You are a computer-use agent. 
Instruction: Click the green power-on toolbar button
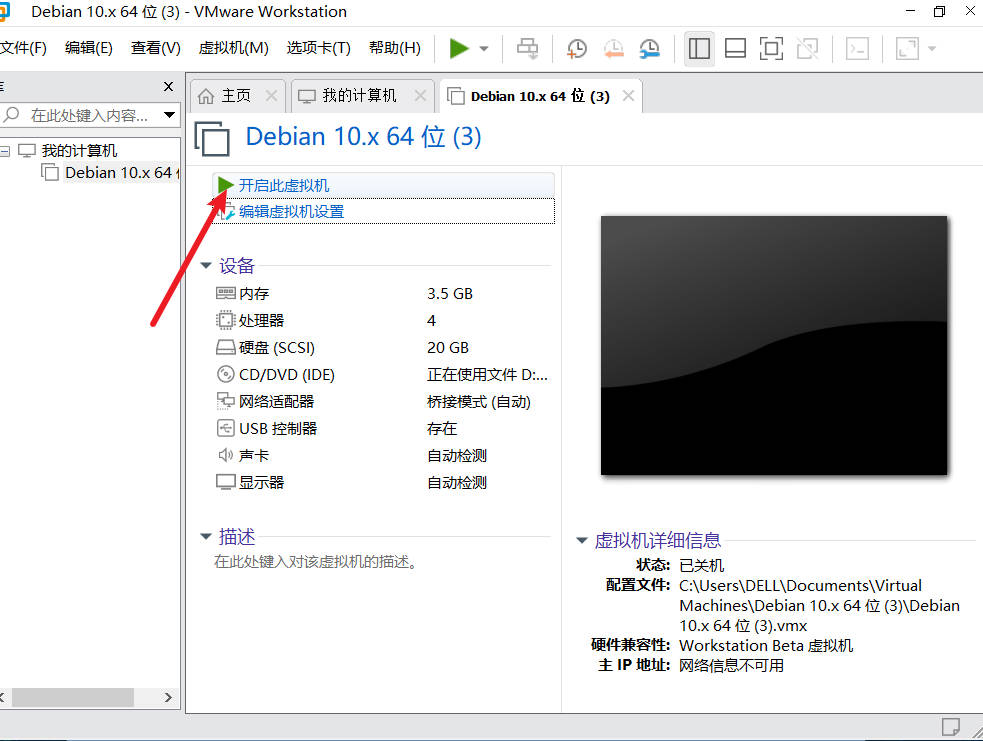(459, 48)
